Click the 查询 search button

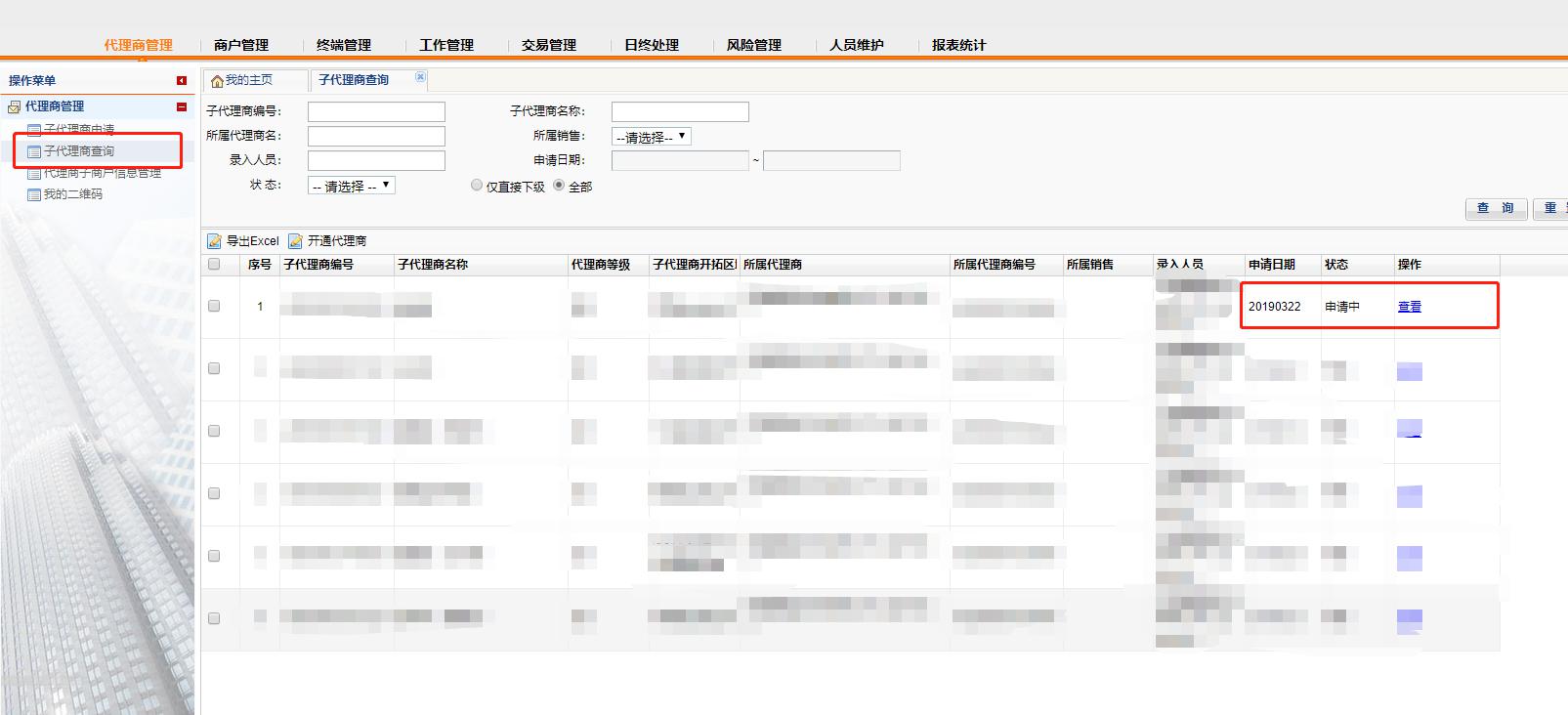point(1495,208)
